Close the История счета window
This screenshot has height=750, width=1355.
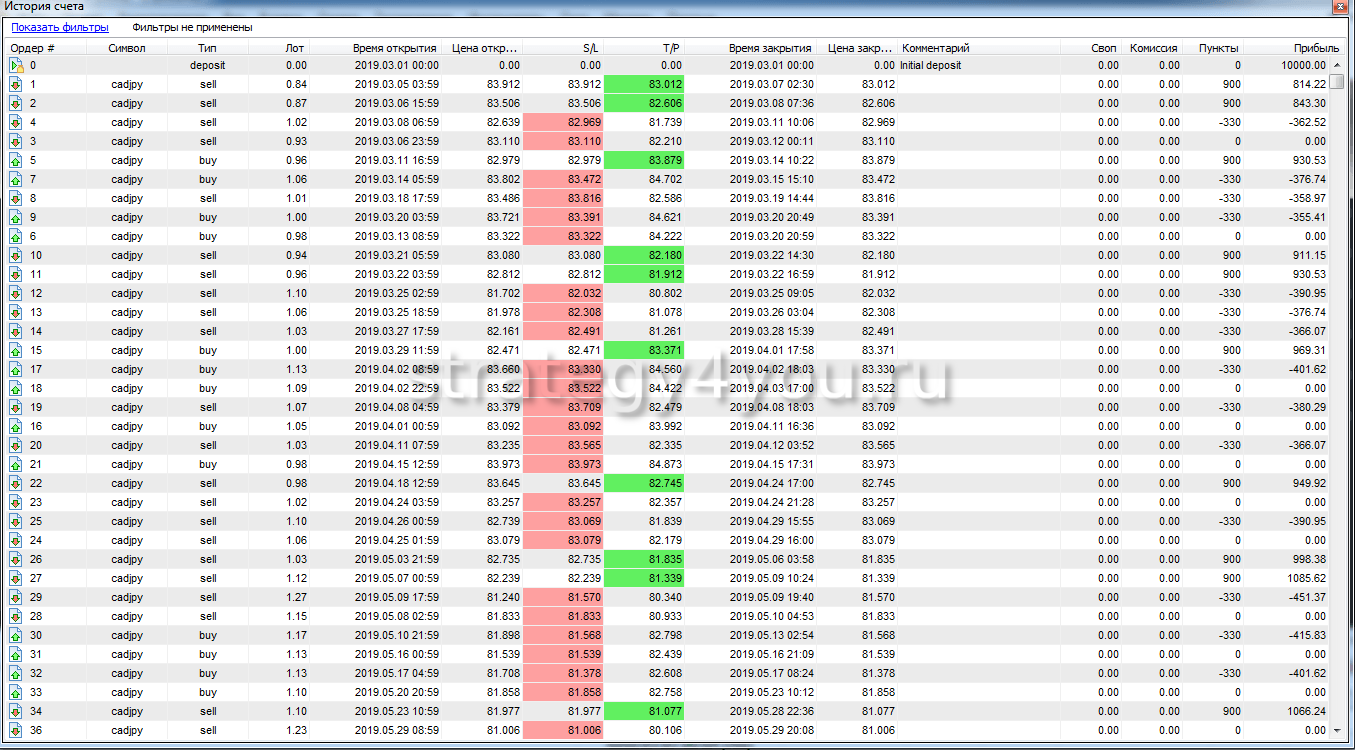pyautogui.click(x=1340, y=7)
